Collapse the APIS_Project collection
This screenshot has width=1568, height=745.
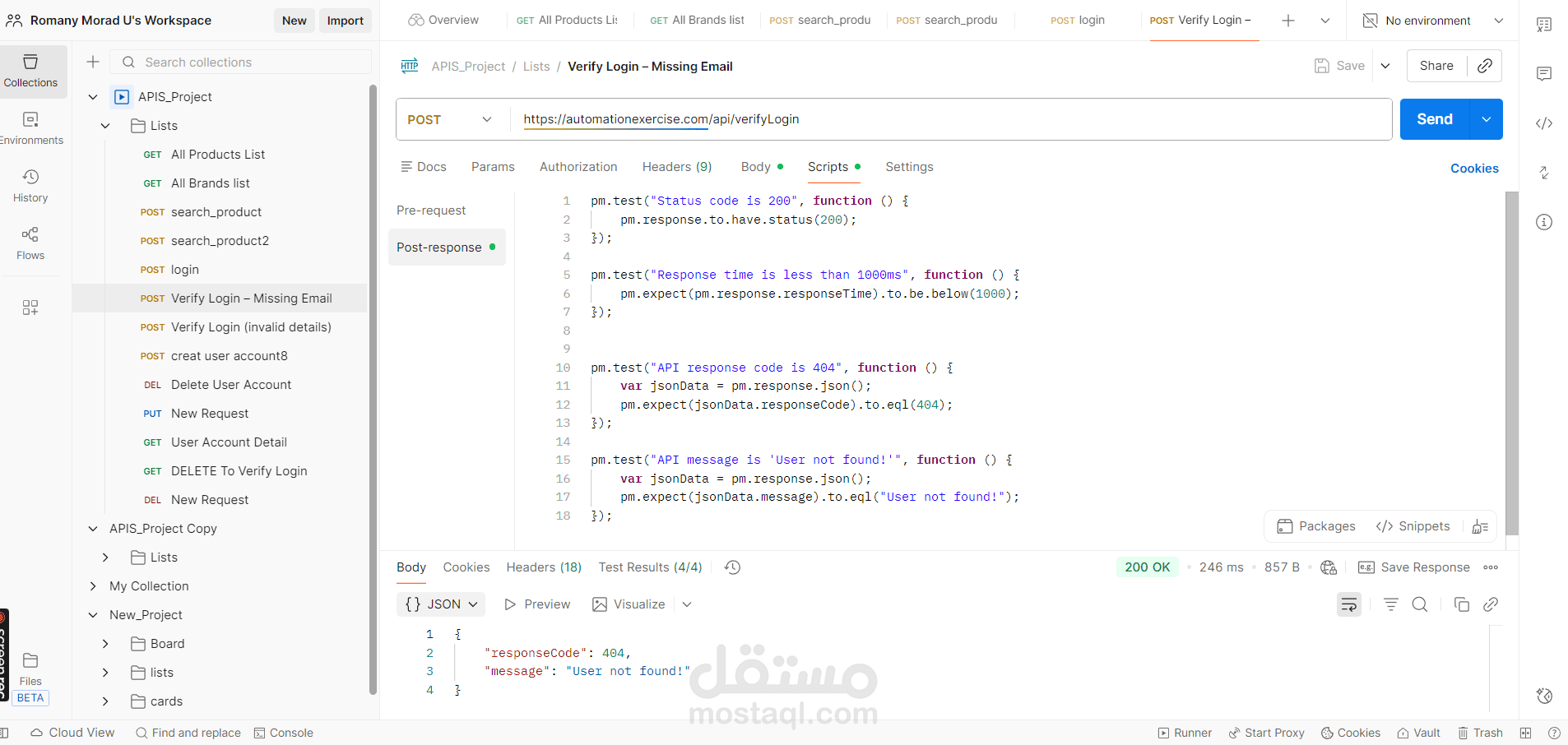(93, 97)
